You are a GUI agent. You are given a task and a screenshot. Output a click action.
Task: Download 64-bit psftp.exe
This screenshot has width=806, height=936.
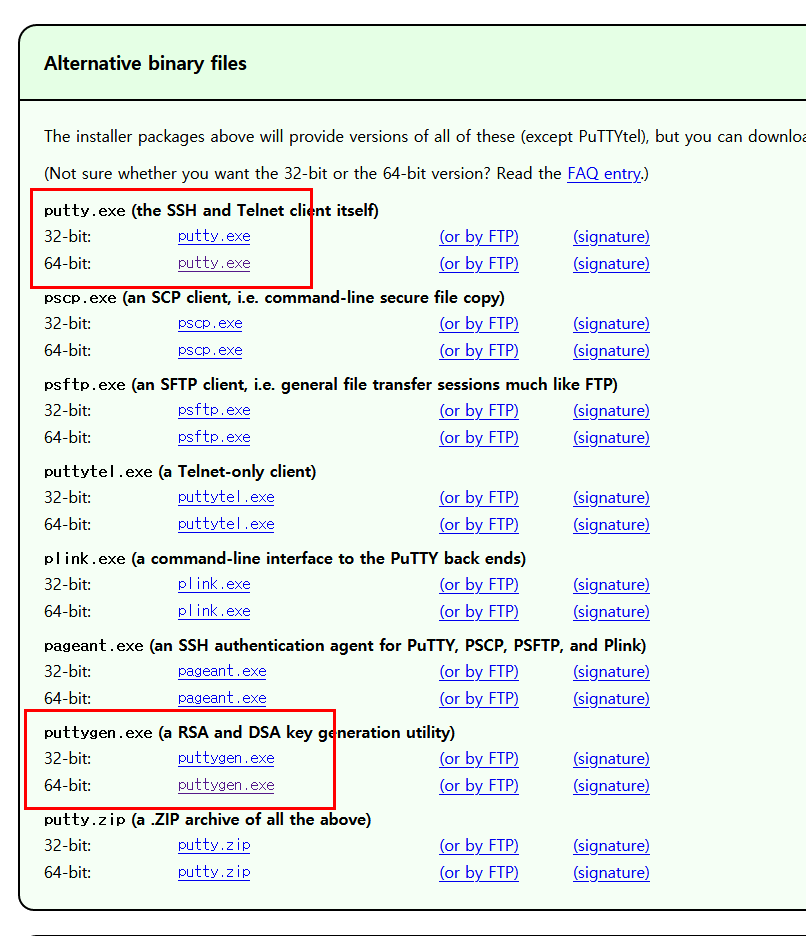click(214, 438)
